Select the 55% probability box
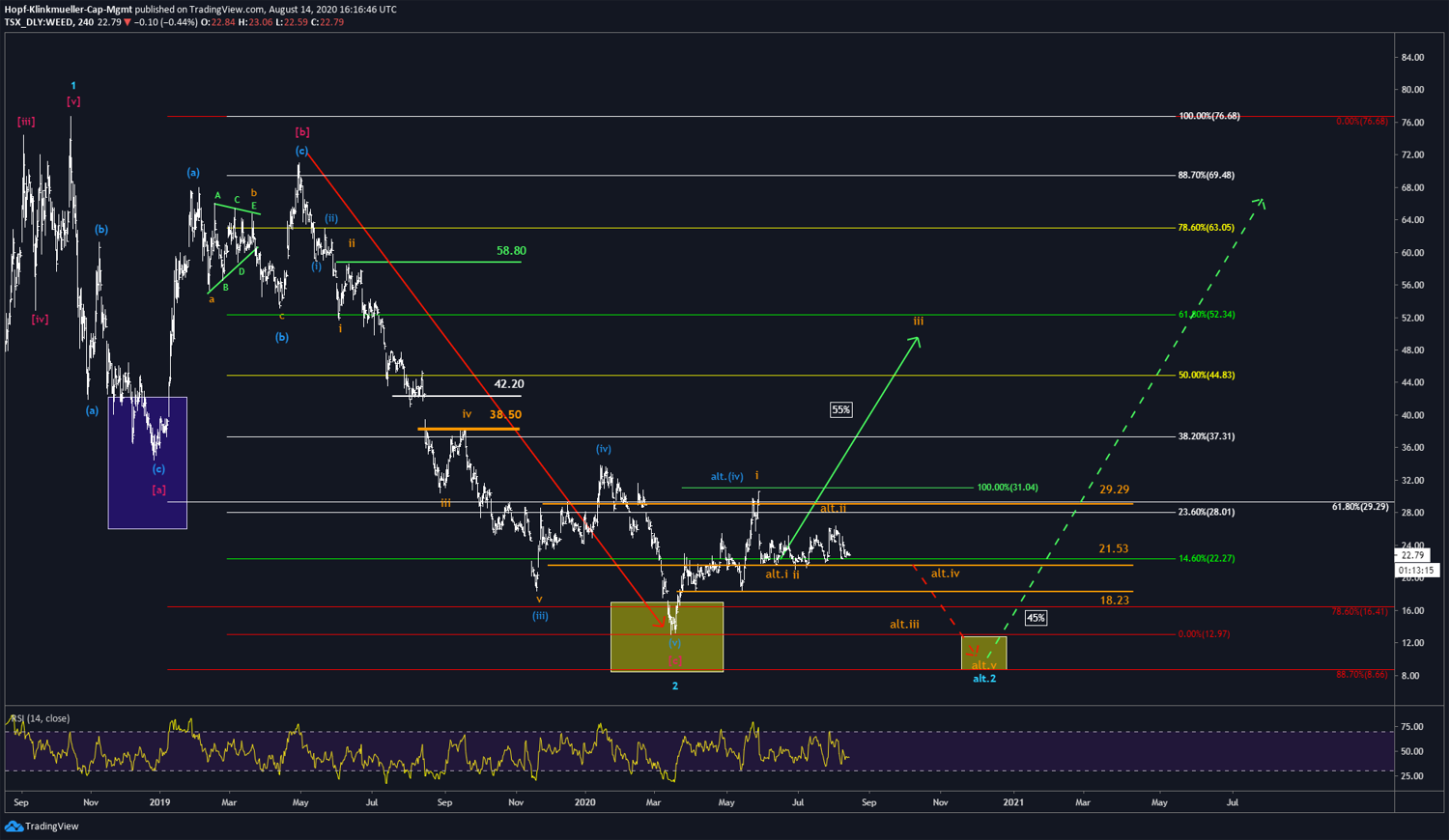 click(841, 410)
